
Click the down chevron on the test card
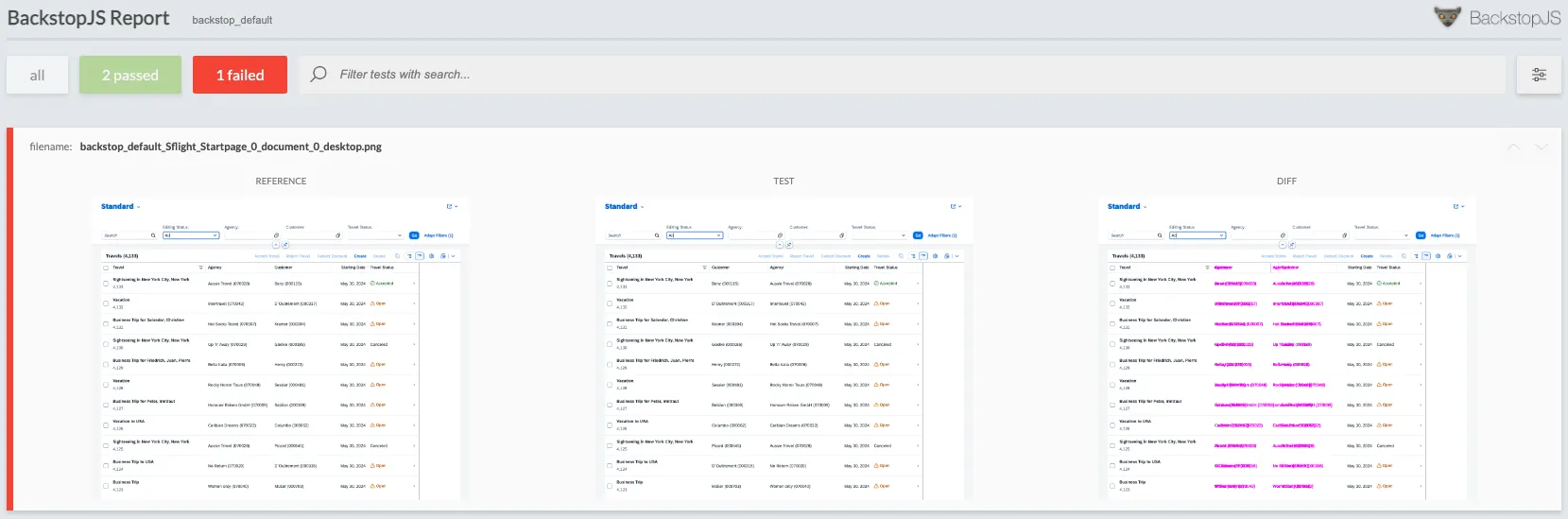point(1542,147)
